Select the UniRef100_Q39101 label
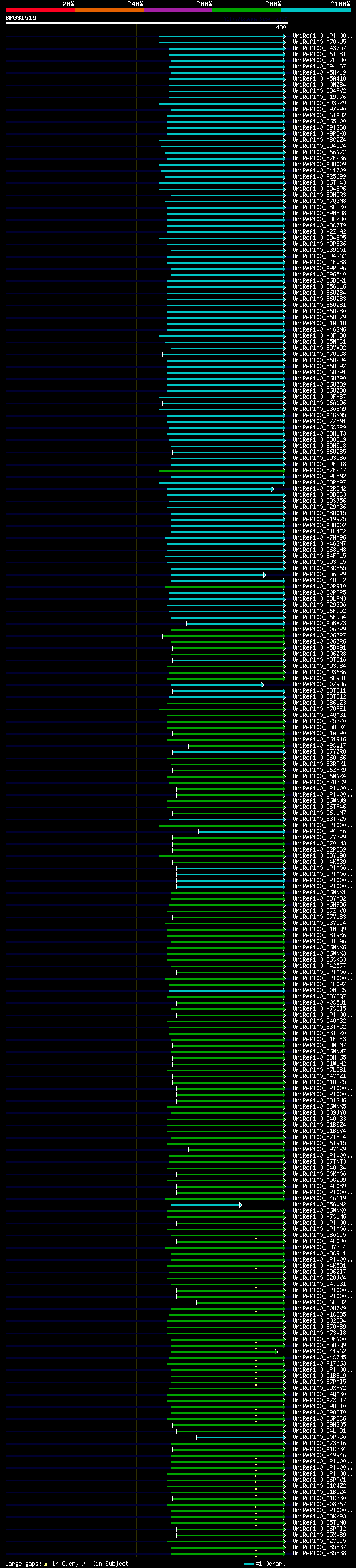This screenshot has width=356, height=1568. (x=319, y=250)
